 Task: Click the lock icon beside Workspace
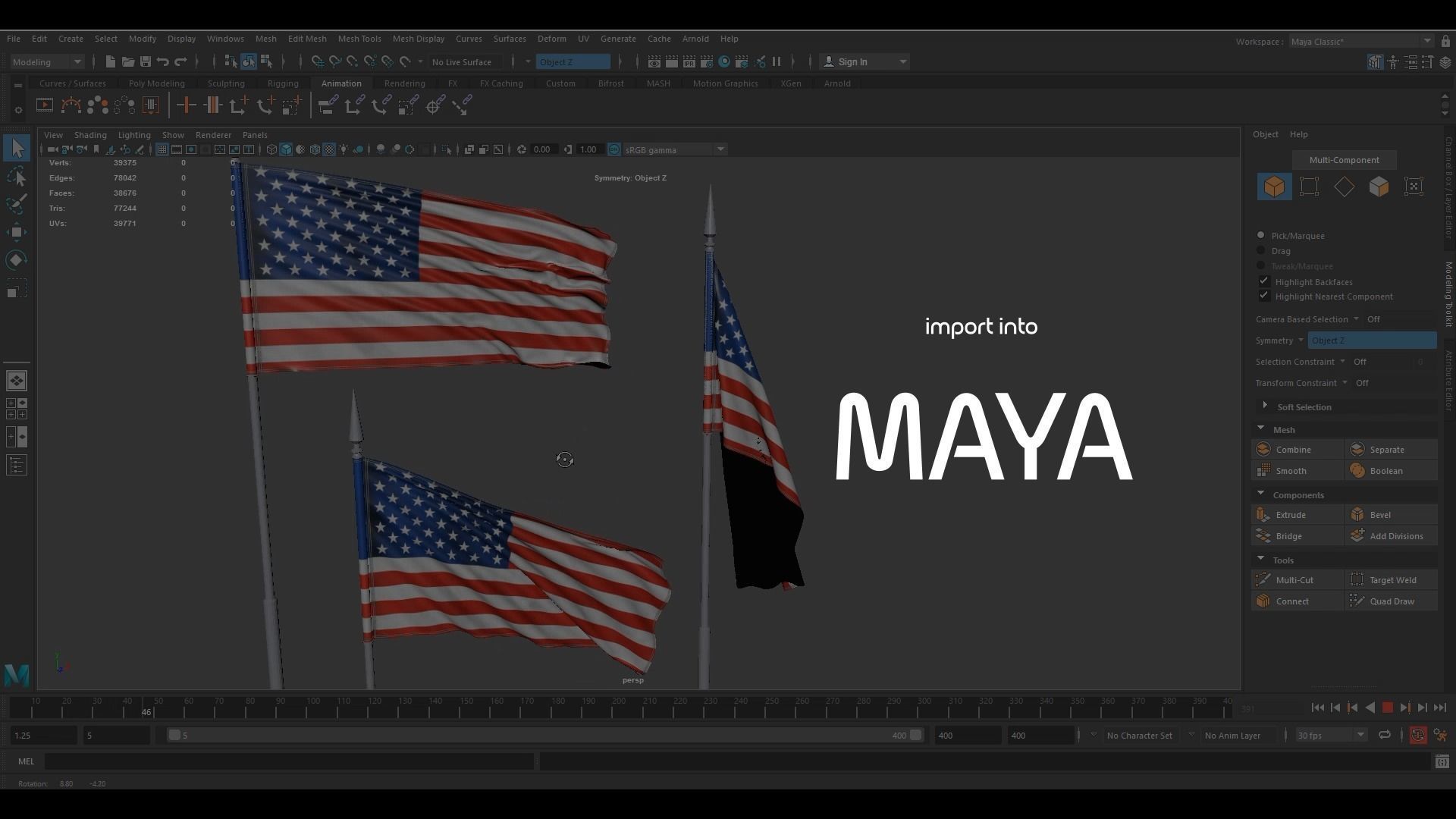pos(1445,42)
